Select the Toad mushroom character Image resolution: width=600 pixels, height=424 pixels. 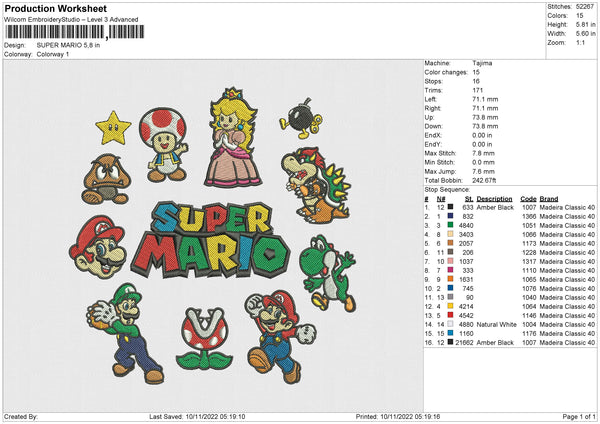pos(163,145)
